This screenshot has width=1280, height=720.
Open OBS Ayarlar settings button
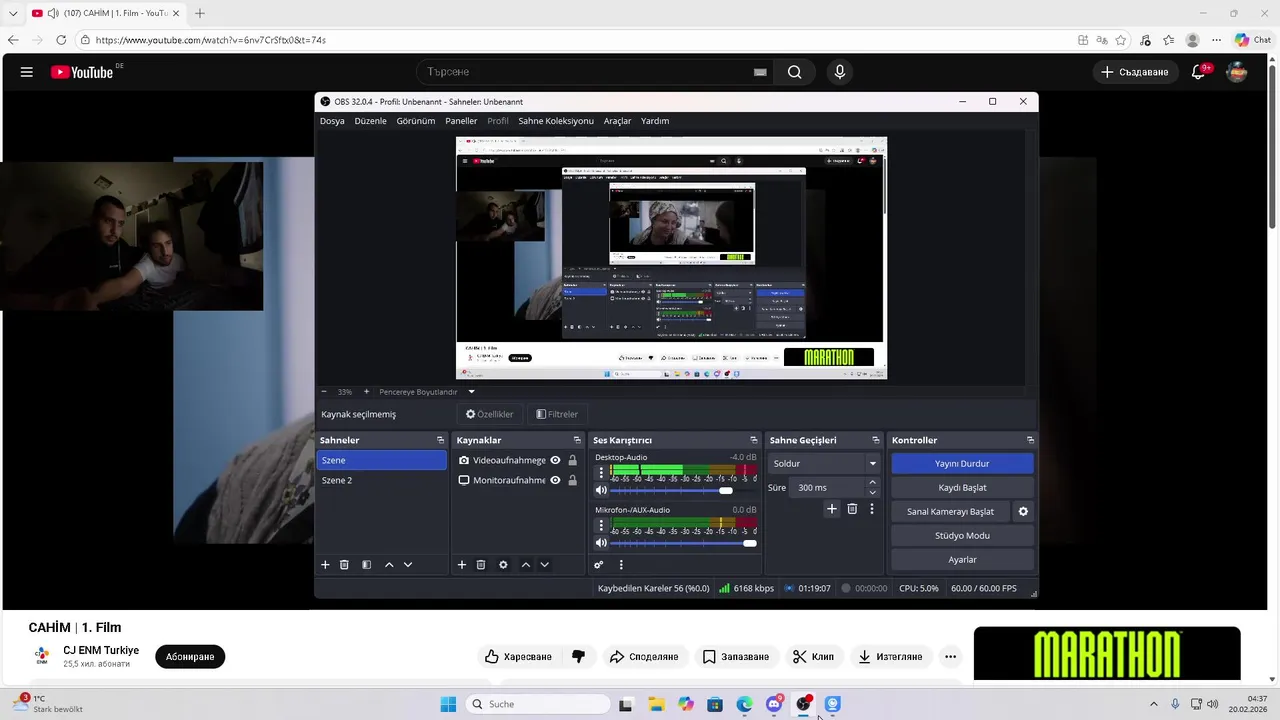pyautogui.click(x=962, y=560)
